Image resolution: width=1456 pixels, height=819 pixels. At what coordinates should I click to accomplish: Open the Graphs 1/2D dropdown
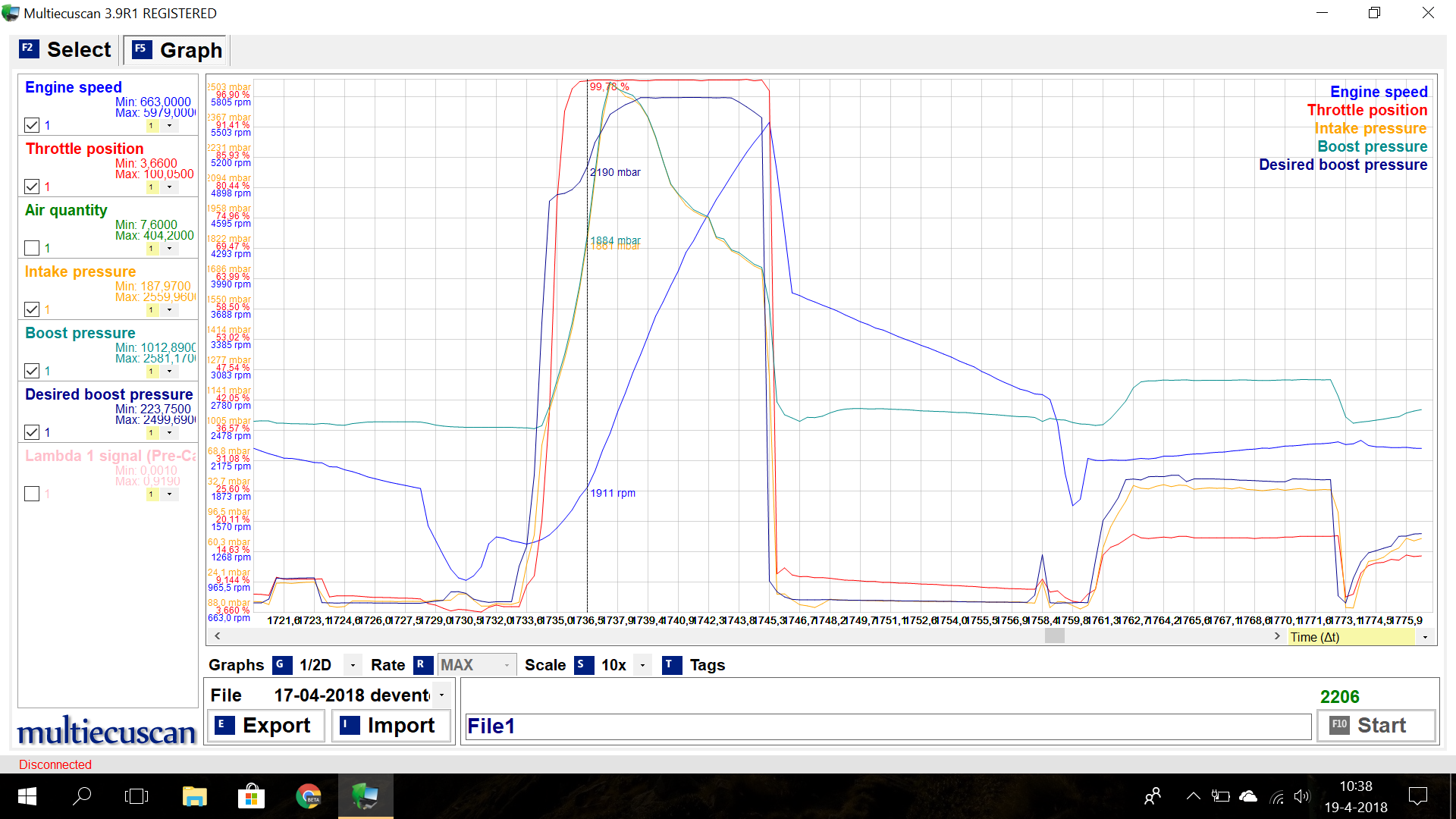pyautogui.click(x=353, y=665)
